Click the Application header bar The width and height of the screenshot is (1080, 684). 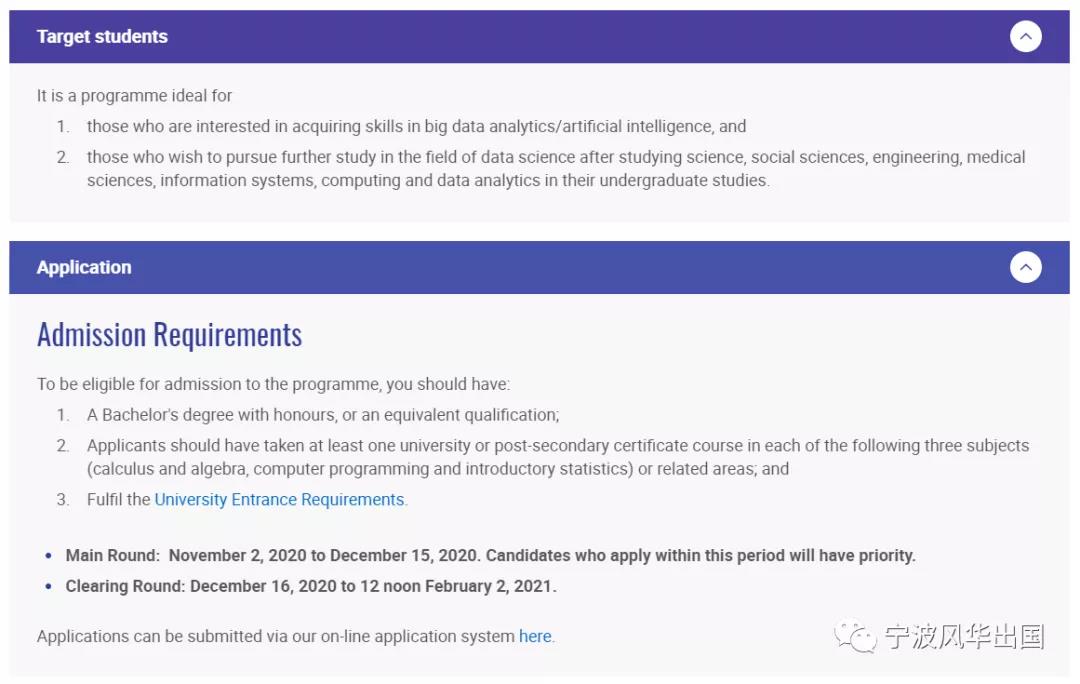(539, 267)
